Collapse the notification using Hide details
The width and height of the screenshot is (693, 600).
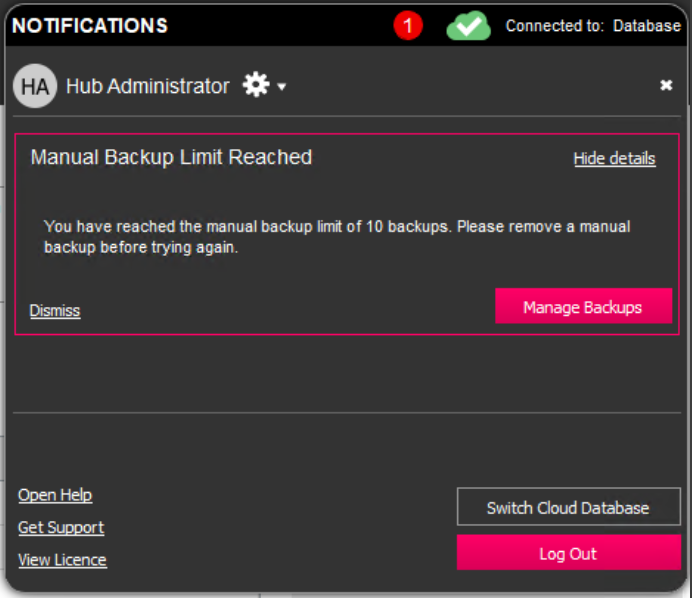[x=614, y=158]
